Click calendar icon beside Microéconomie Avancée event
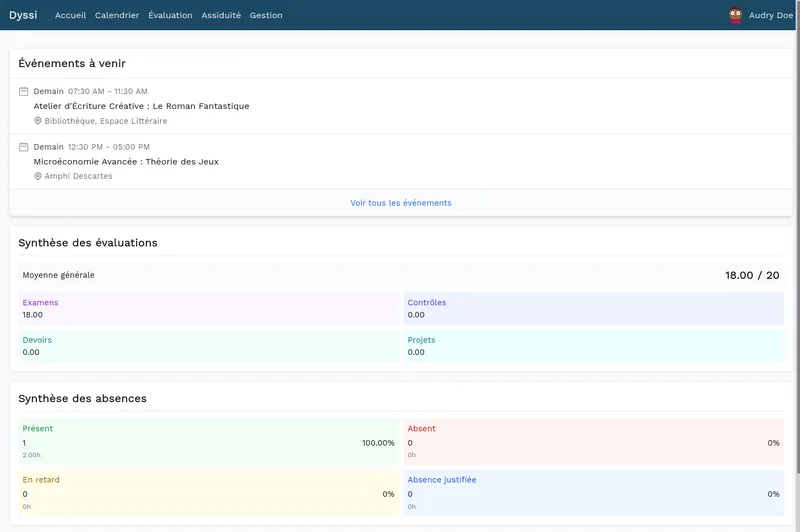Viewport: 800px width, 532px height. click(x=24, y=147)
